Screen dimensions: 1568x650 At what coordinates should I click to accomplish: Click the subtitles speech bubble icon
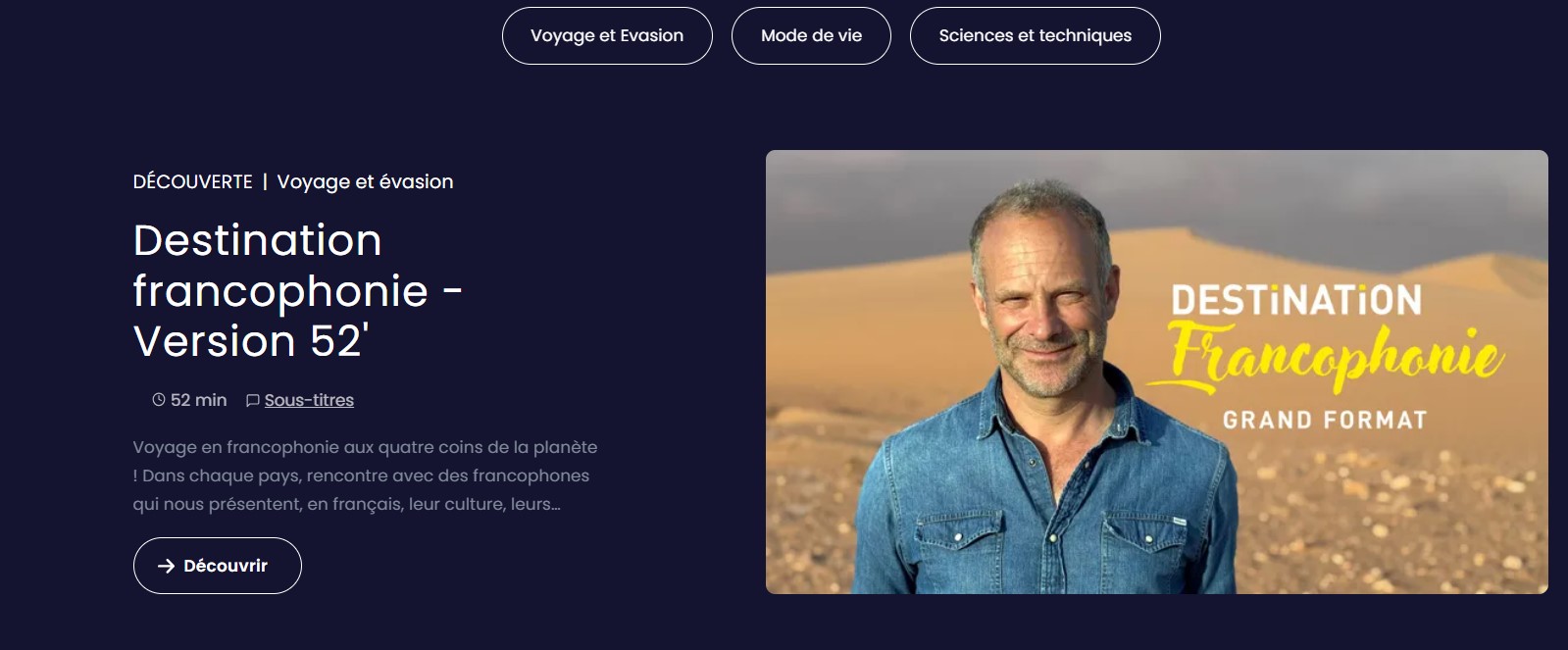point(253,400)
